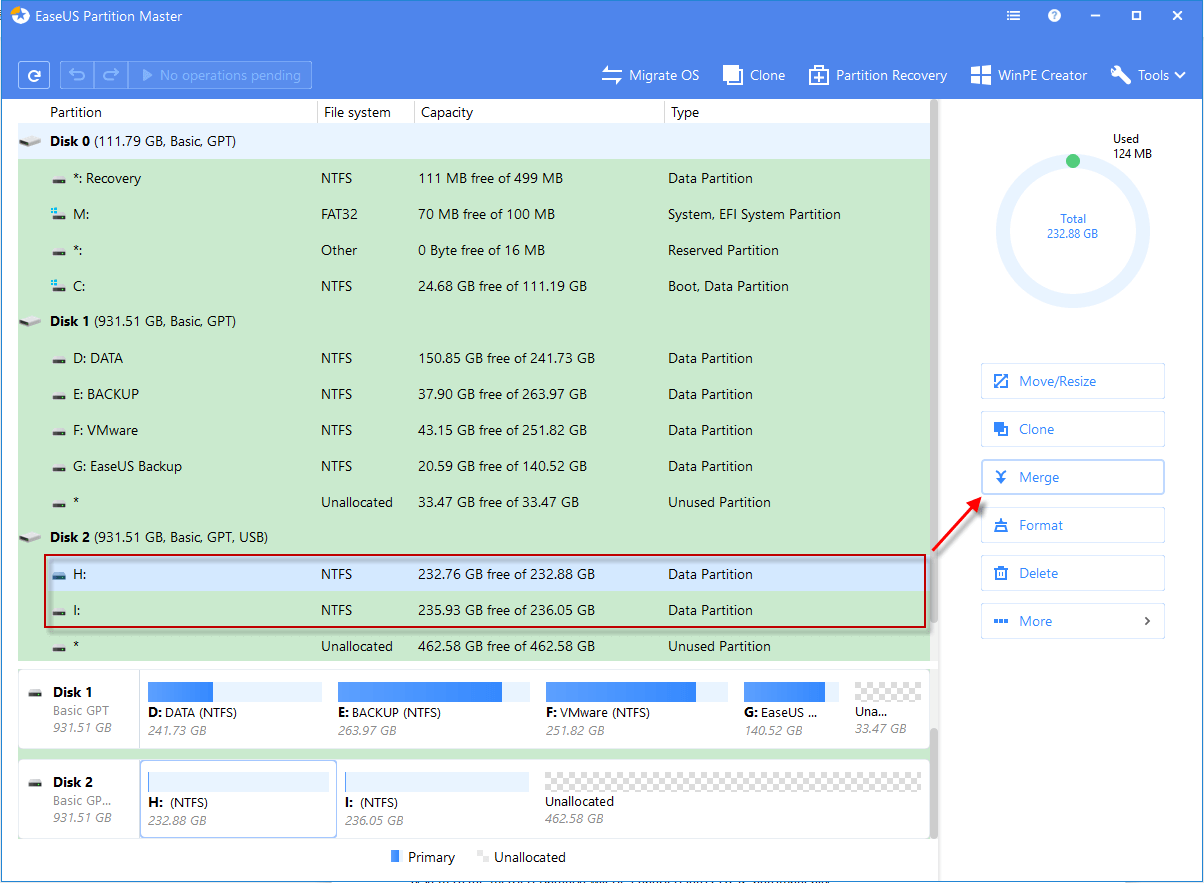Click the EaseUS Partition Master logo icon
This screenshot has width=1204, height=883.
tap(20, 16)
